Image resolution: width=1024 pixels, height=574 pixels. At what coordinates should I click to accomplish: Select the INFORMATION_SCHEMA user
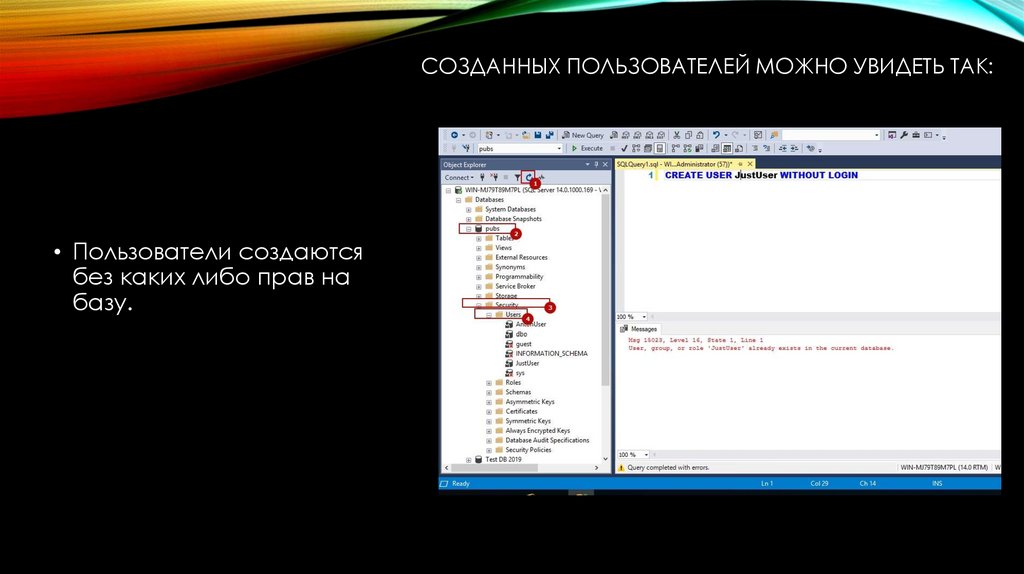[x=551, y=353]
